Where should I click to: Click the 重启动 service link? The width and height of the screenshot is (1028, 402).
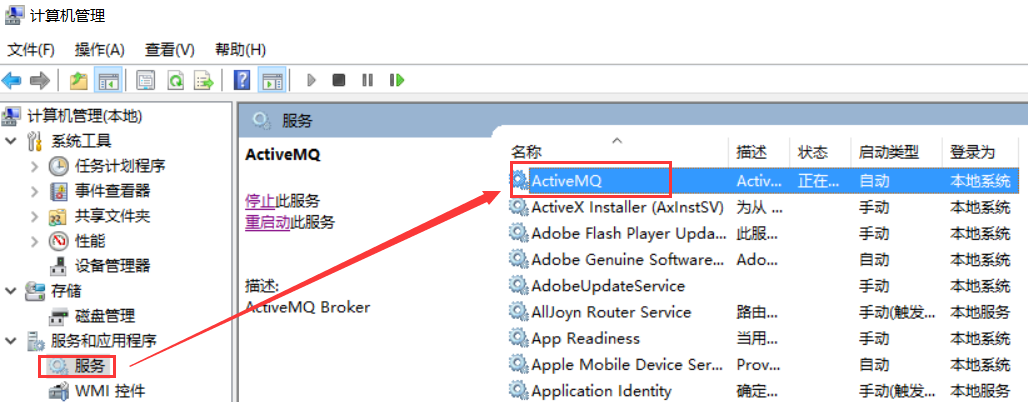[x=267, y=222]
